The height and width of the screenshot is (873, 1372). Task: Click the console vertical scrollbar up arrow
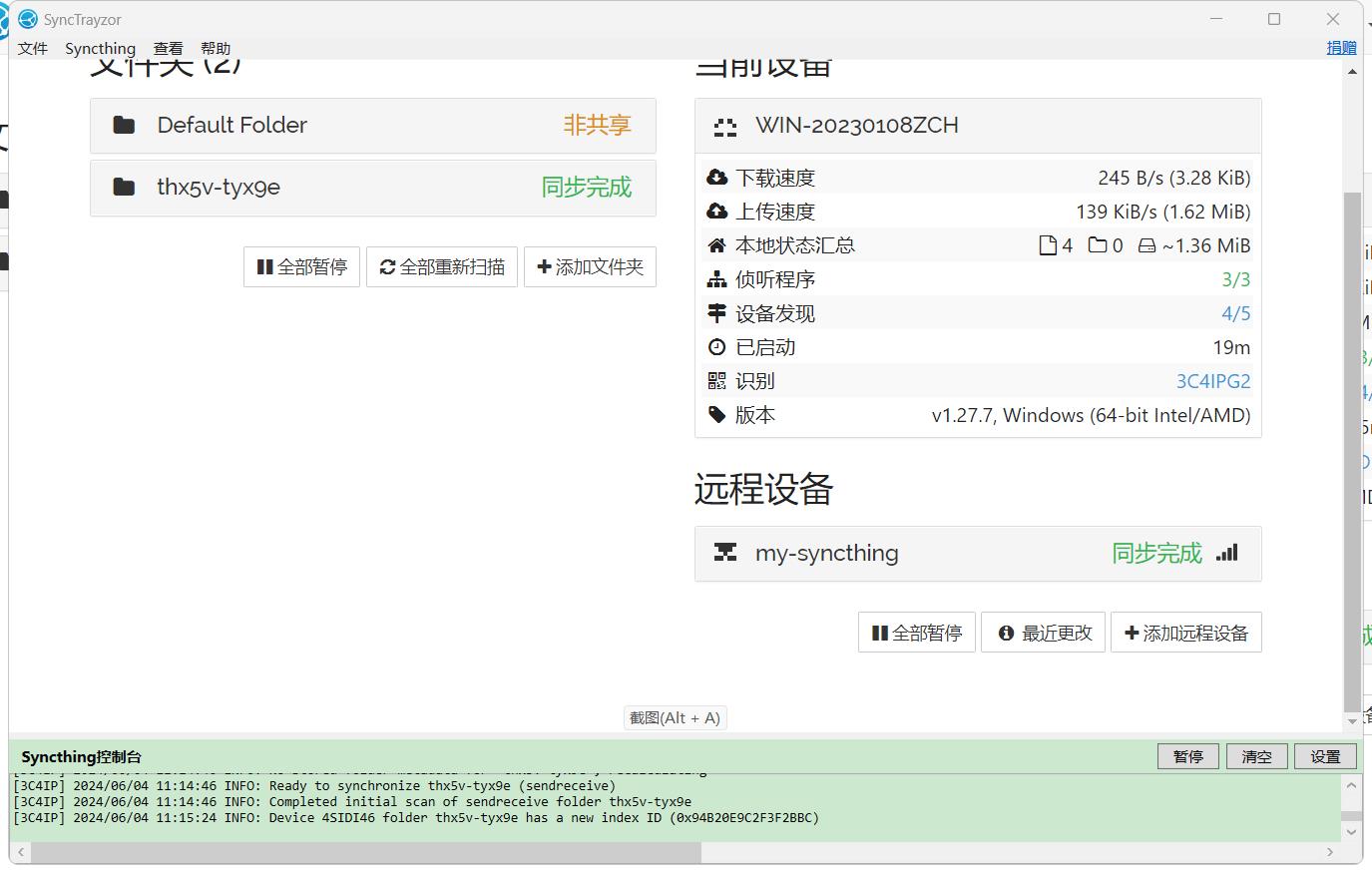click(x=1351, y=785)
